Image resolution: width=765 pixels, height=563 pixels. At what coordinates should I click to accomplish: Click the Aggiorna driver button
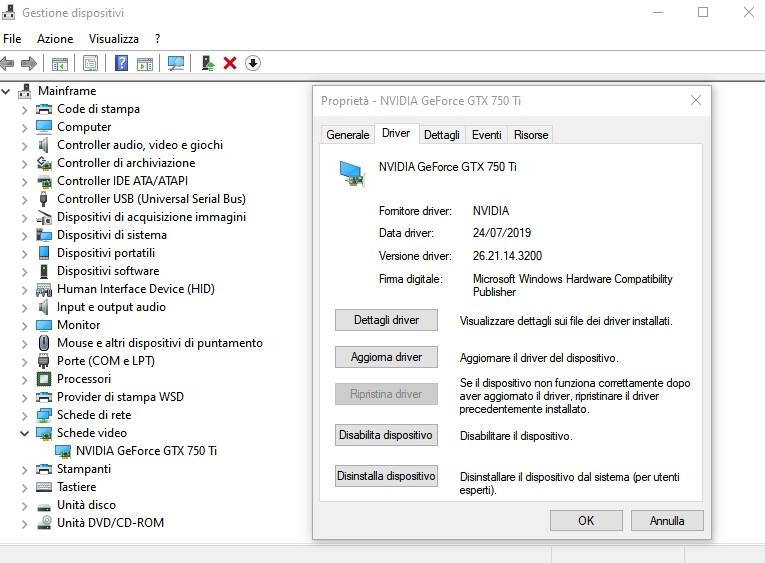pyautogui.click(x=386, y=357)
